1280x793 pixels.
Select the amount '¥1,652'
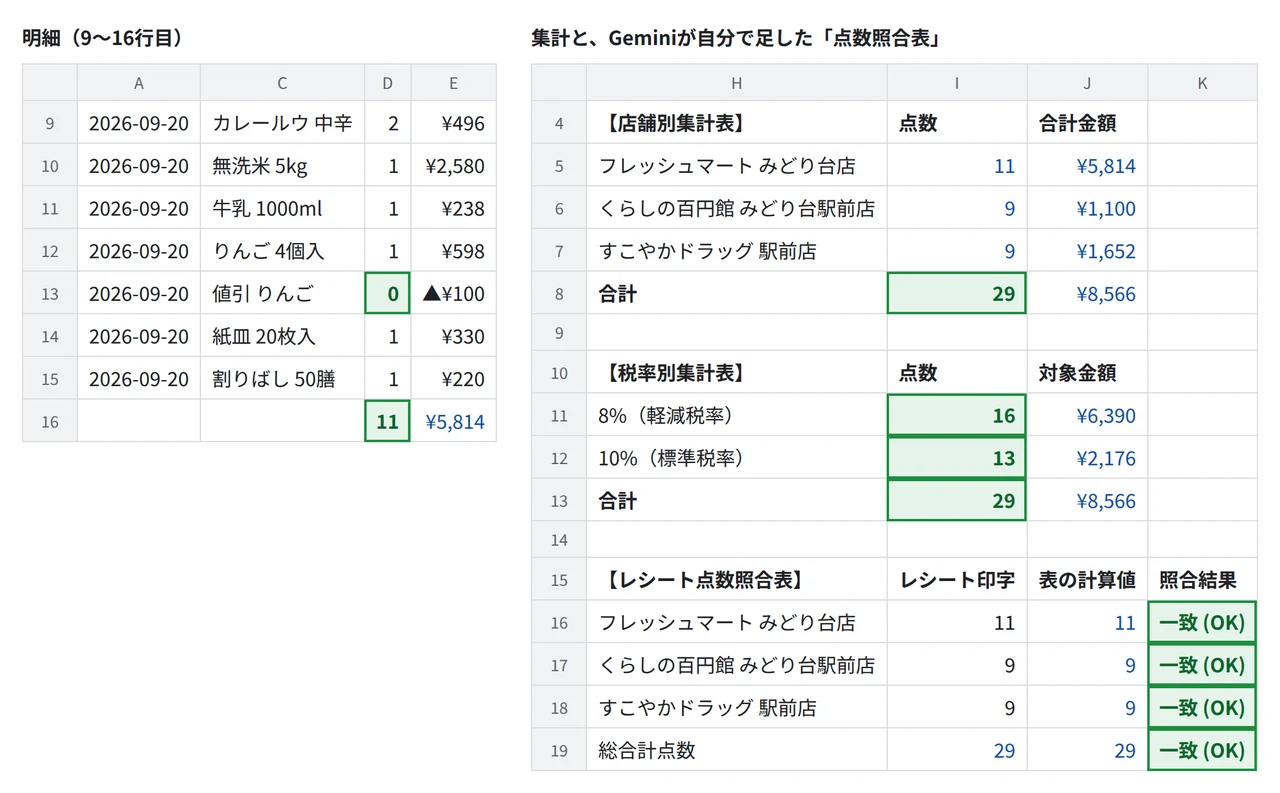[x=1087, y=251]
